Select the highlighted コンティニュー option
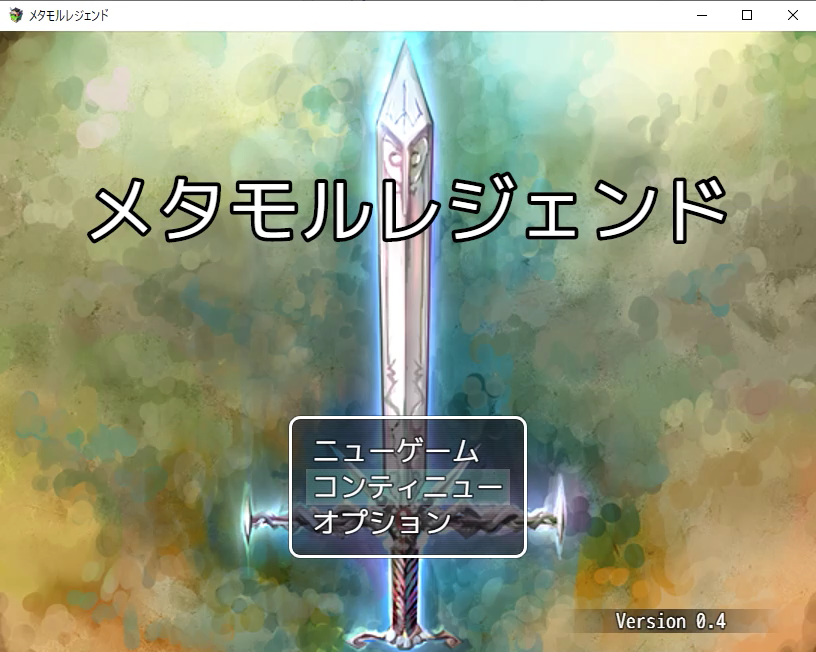Viewport: 816px width, 652px height. click(407, 486)
